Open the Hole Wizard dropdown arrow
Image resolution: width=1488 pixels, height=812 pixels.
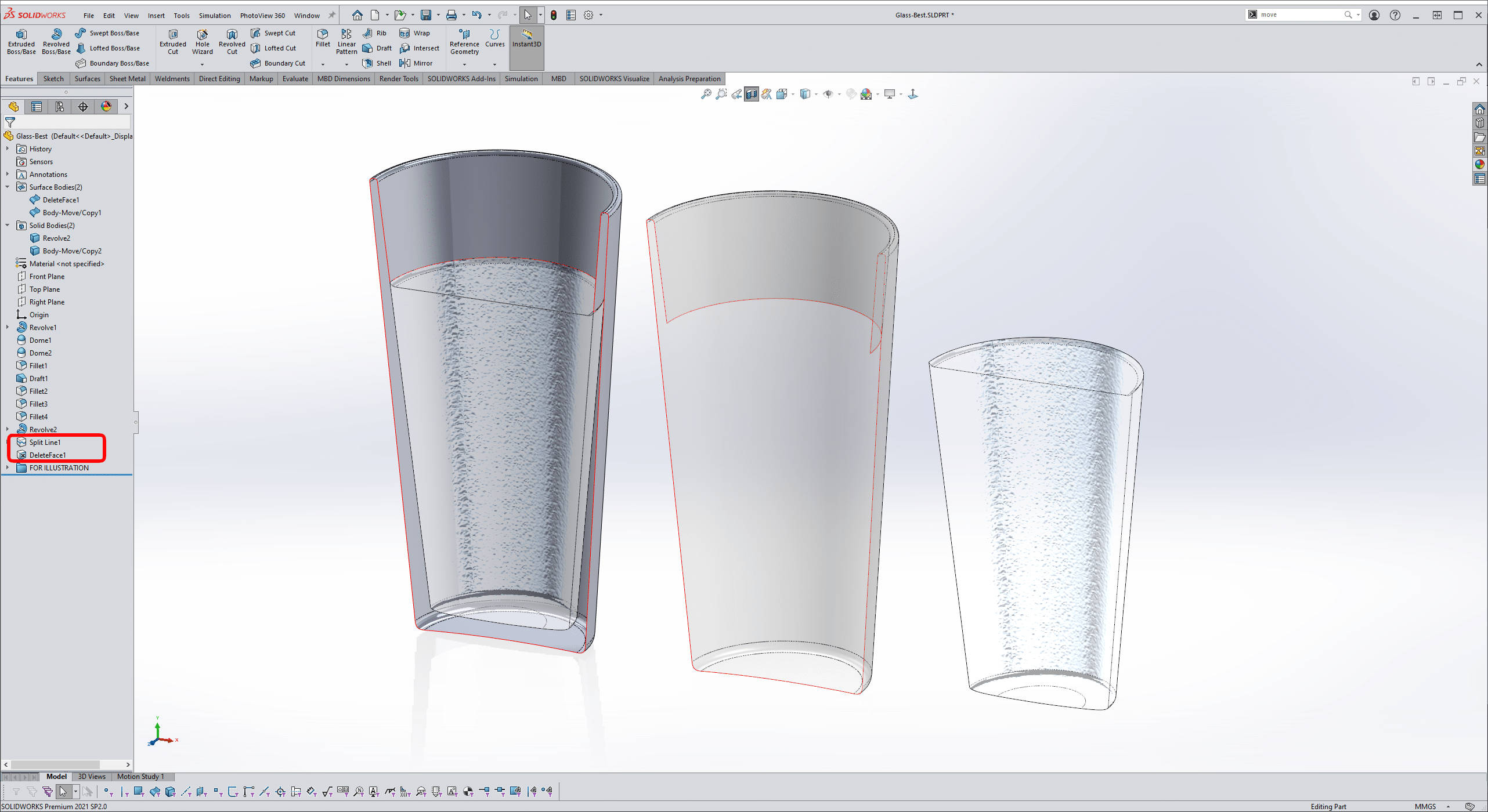click(203, 64)
